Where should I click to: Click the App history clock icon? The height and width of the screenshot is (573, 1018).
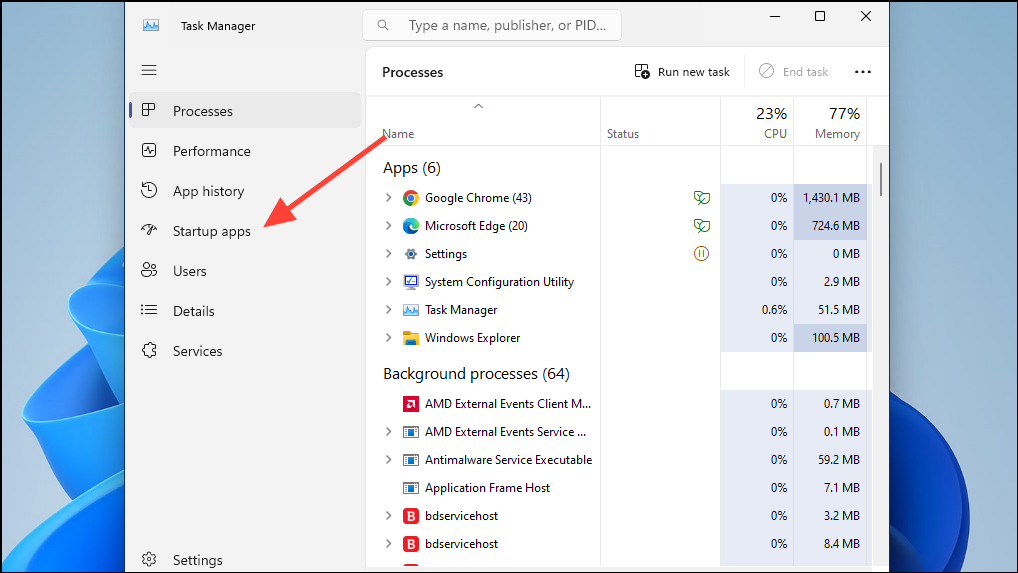149,190
